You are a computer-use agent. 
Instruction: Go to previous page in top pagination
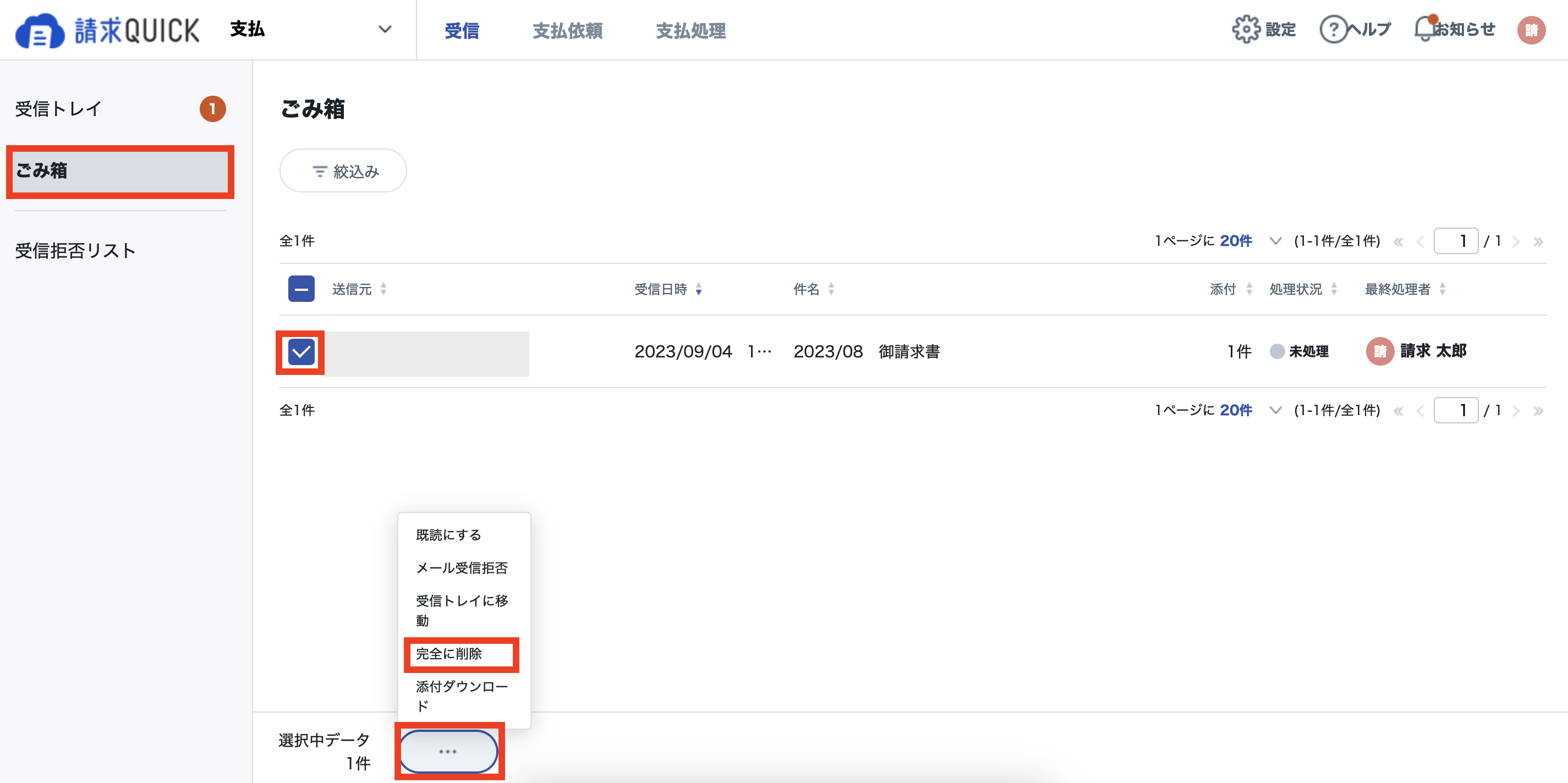(x=1420, y=241)
